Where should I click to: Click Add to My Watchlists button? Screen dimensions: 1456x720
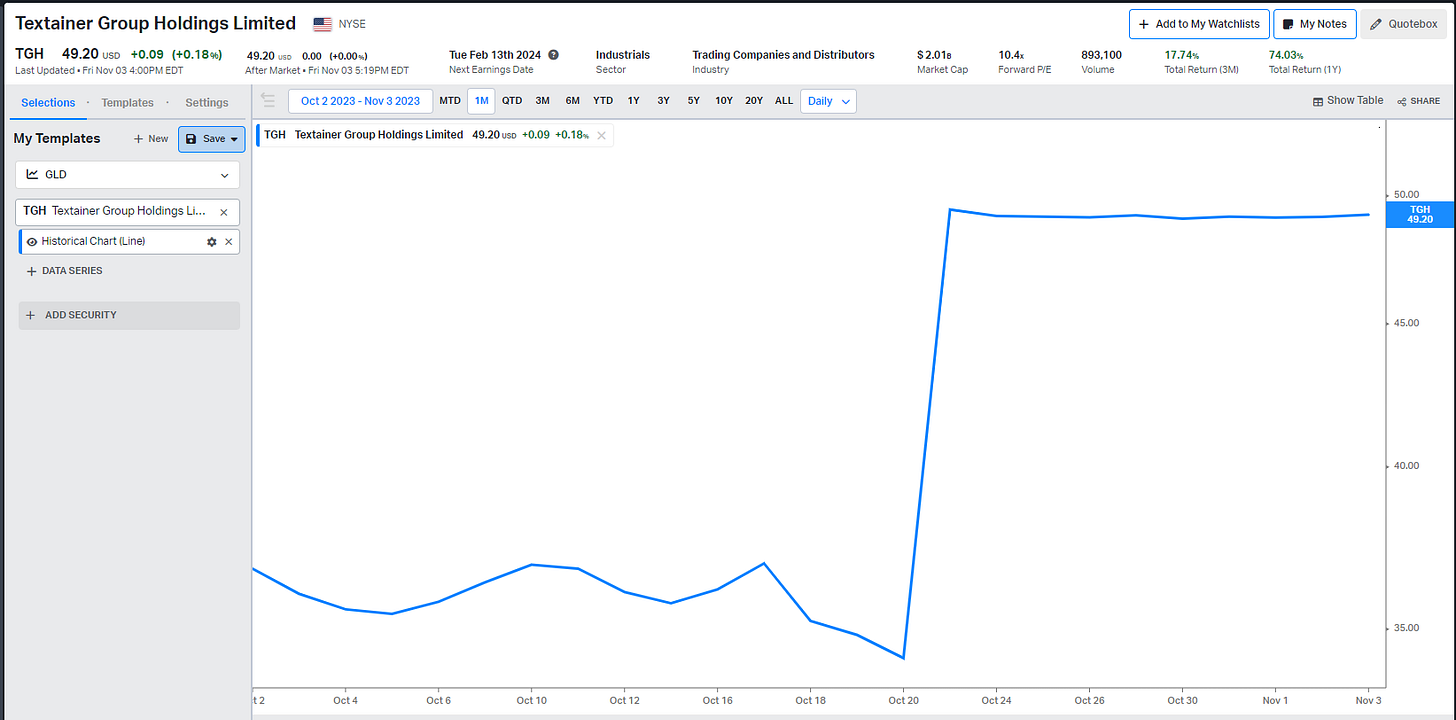click(x=1199, y=24)
